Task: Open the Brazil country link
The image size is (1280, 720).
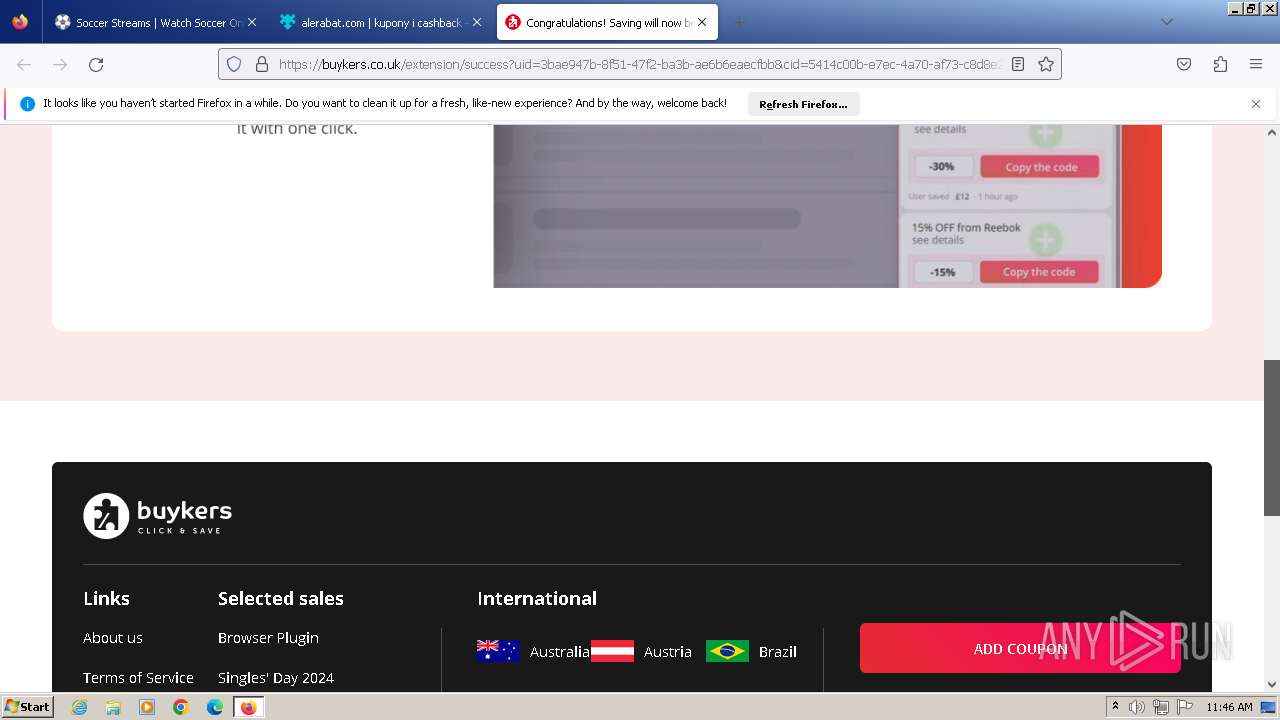Action: pyautogui.click(x=778, y=652)
